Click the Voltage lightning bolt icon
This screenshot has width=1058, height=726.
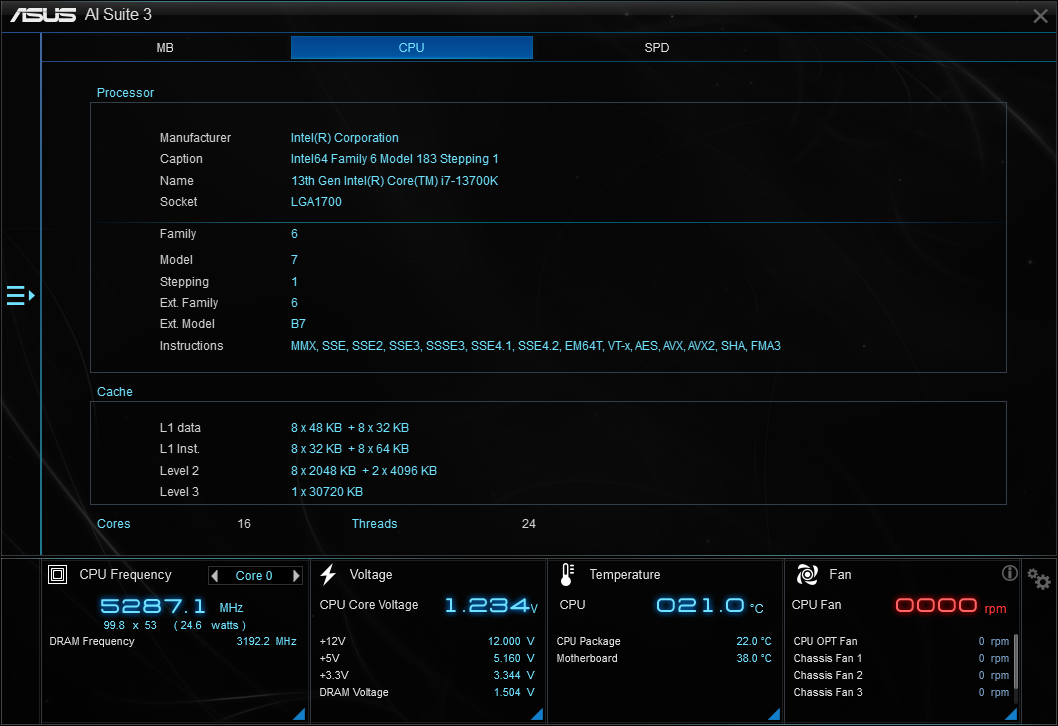click(x=329, y=574)
